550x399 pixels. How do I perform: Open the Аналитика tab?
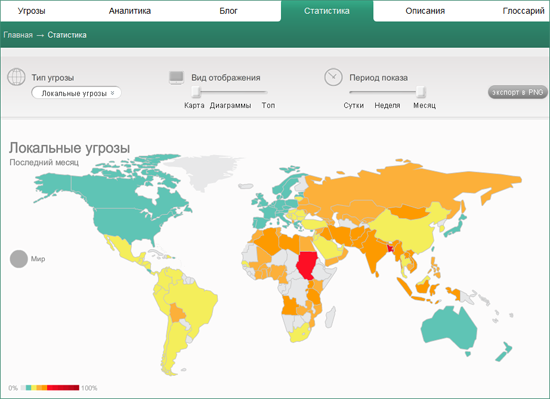[130, 11]
